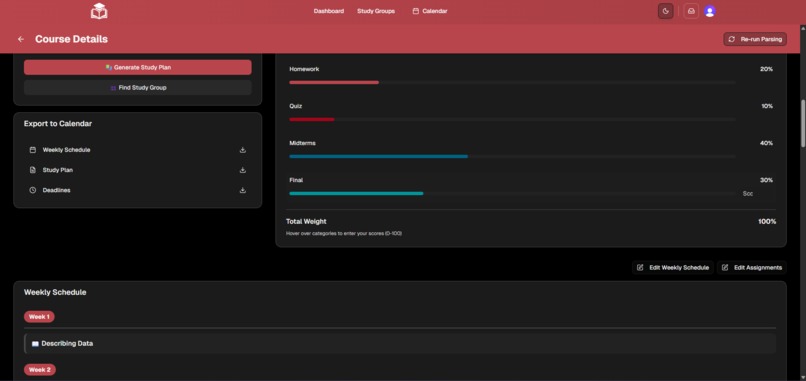Click the Midterms progress bar
The width and height of the screenshot is (806, 381).
[512, 156]
